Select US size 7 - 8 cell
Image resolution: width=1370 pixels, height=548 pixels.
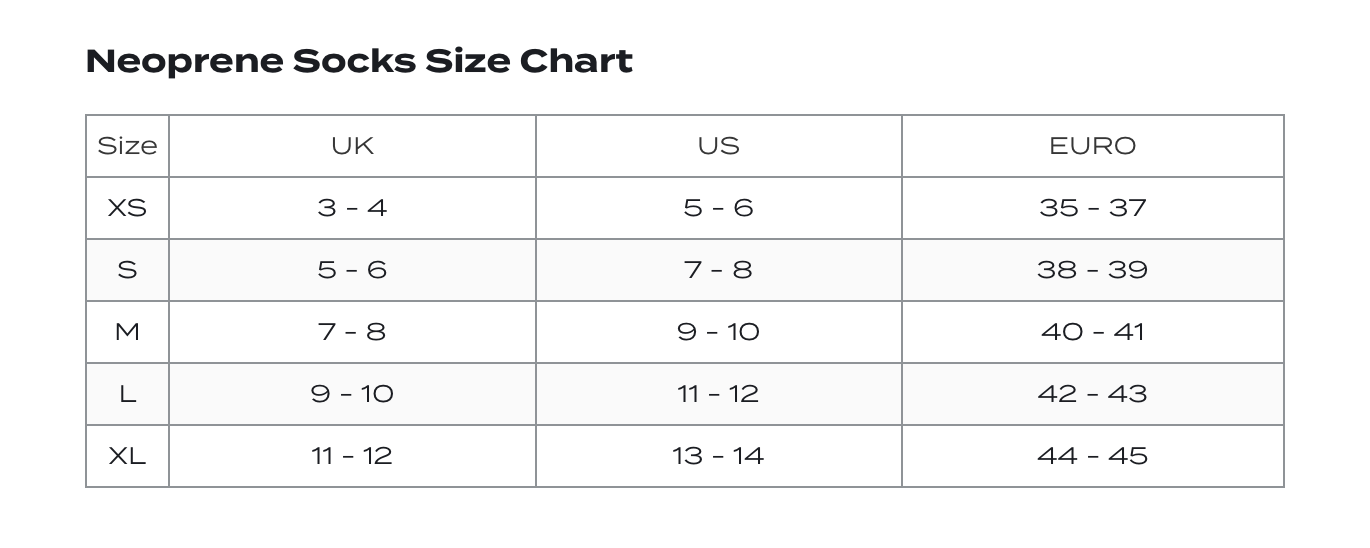click(x=718, y=270)
